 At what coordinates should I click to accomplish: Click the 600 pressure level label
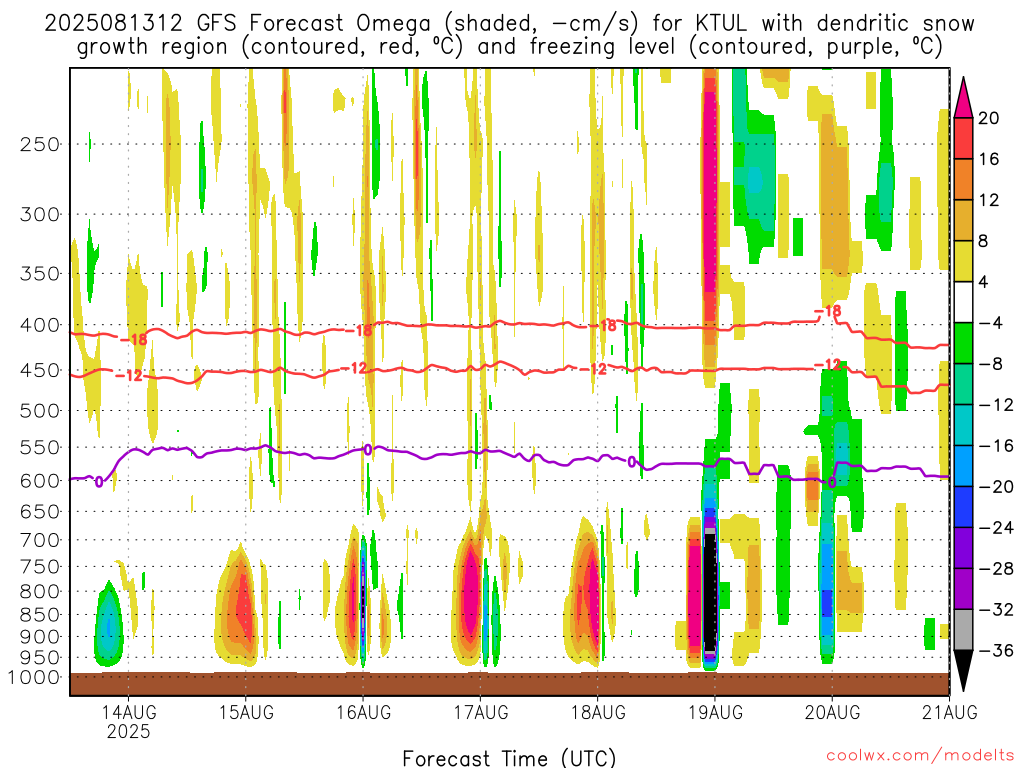tap(40, 481)
